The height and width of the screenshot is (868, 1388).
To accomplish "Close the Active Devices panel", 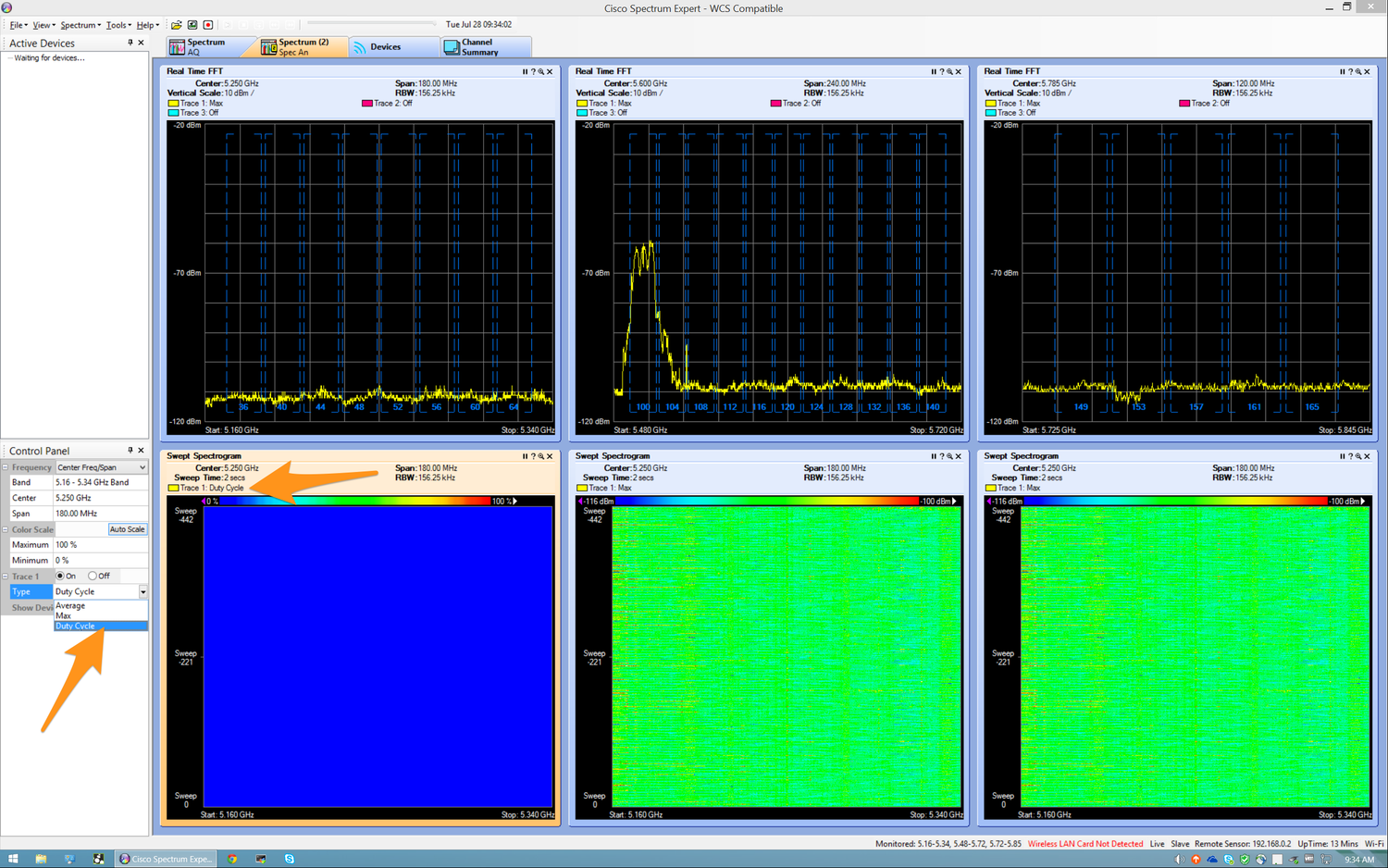I will click(141, 43).
